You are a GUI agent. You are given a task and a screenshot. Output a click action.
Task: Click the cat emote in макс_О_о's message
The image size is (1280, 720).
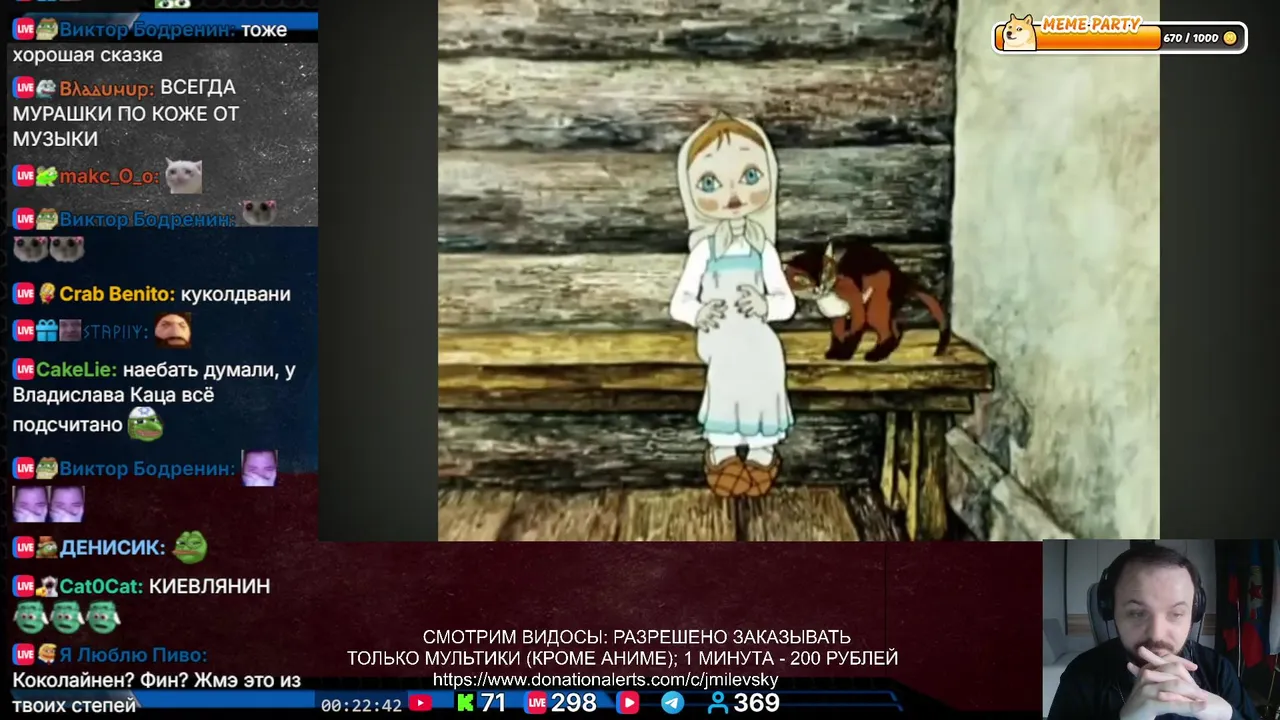click(x=183, y=176)
